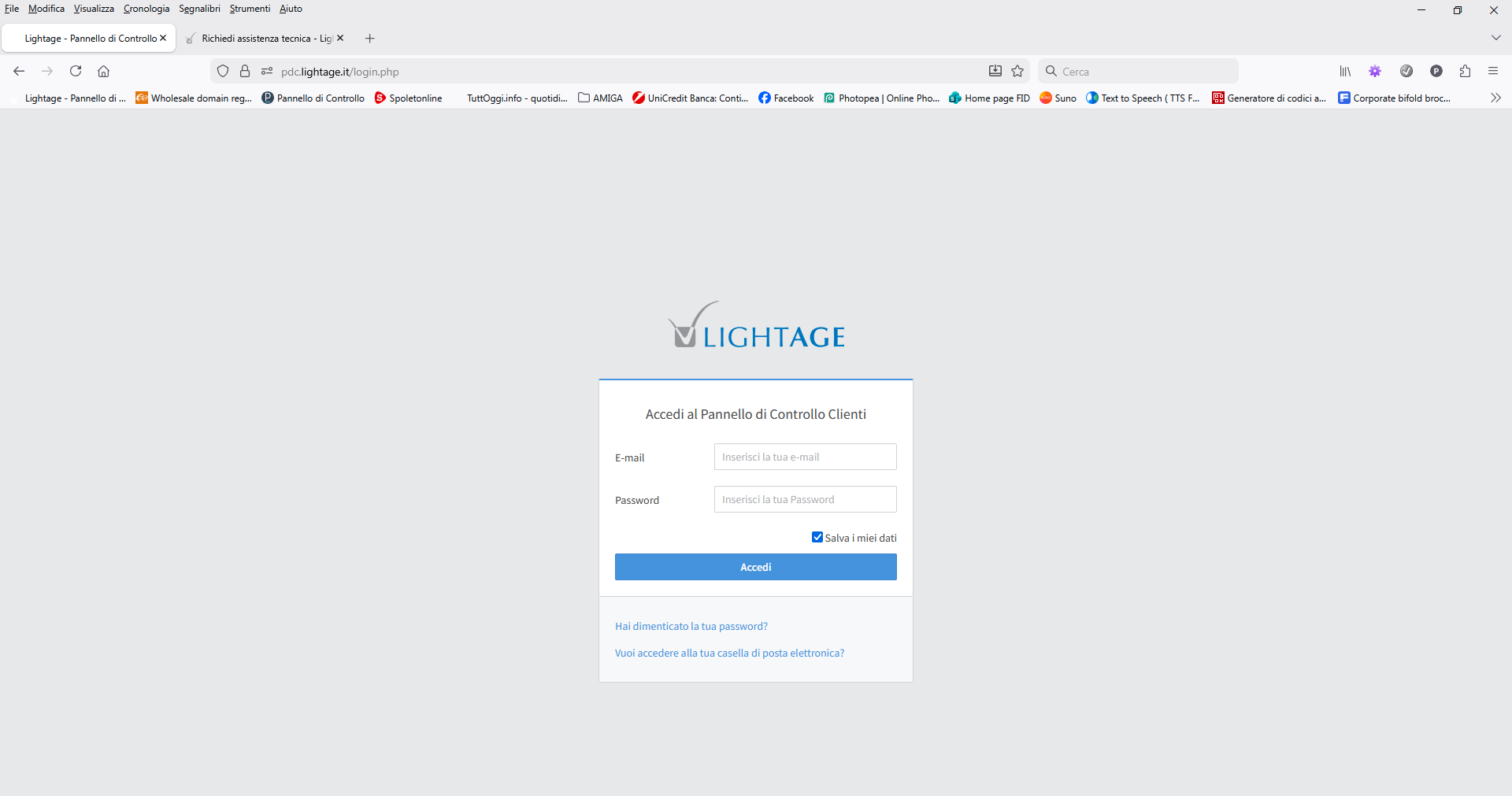Focus the Password input field
The height and width of the screenshot is (796, 1512).
(805, 499)
